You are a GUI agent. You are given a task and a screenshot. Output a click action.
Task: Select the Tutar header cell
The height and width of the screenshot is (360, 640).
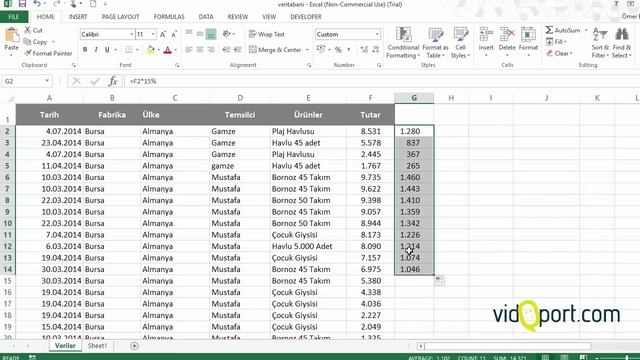click(x=370, y=115)
